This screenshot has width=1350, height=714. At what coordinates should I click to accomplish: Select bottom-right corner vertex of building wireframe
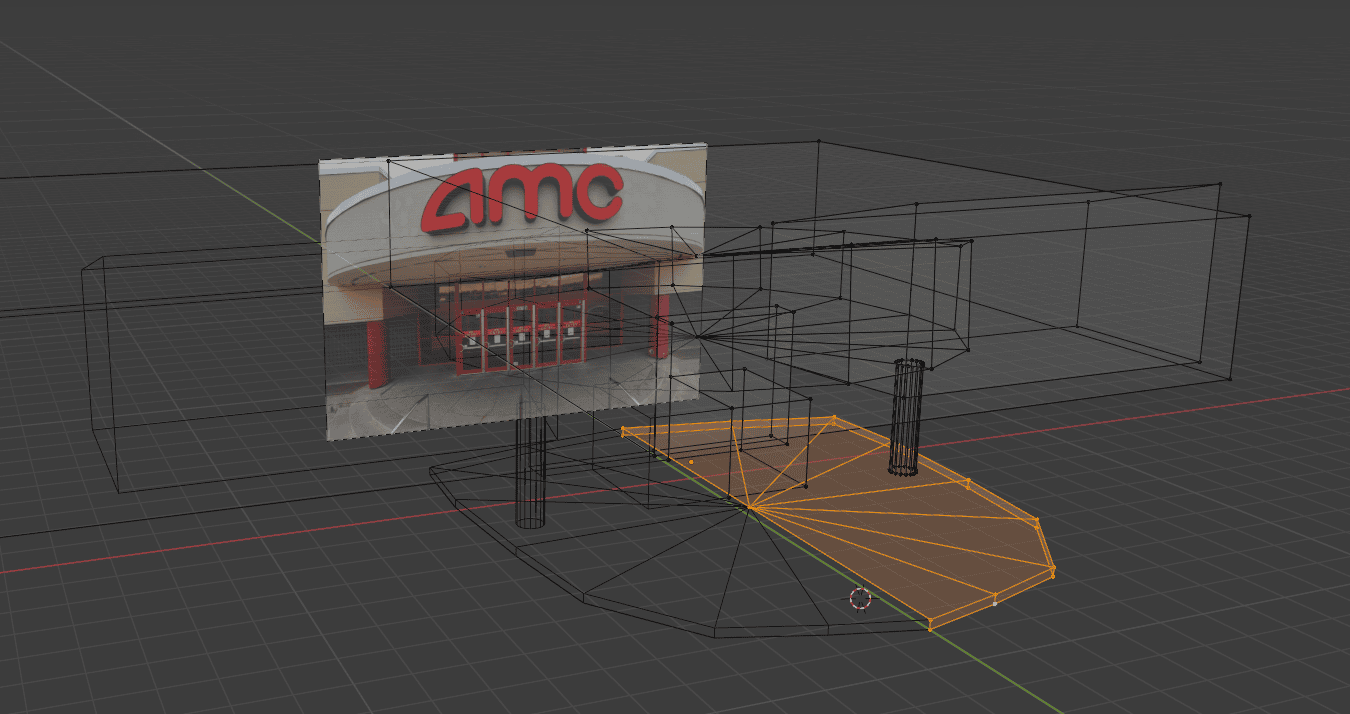(x=1229, y=378)
